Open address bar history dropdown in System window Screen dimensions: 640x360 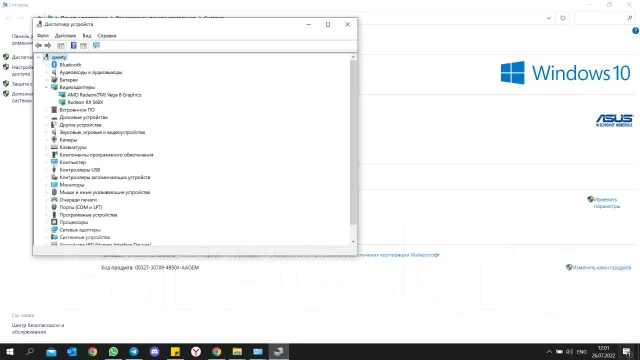[549, 18]
